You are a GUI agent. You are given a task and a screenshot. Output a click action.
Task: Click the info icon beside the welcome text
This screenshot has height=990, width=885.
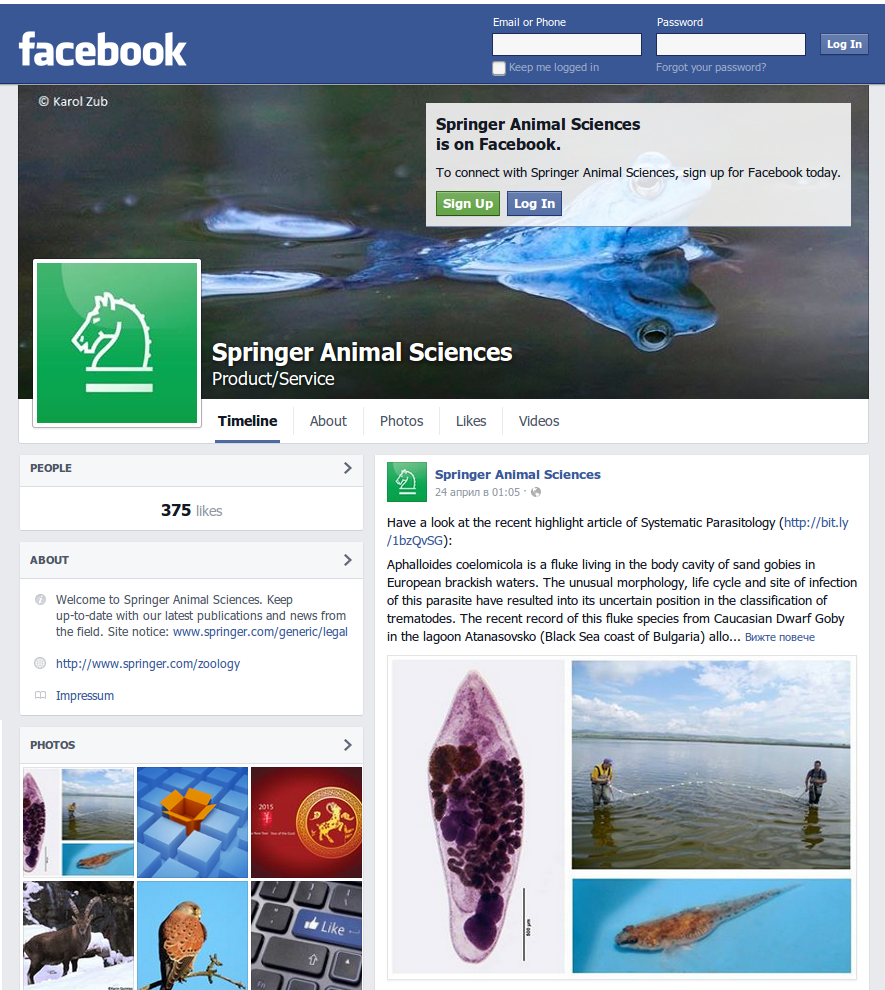pyautogui.click(x=40, y=599)
